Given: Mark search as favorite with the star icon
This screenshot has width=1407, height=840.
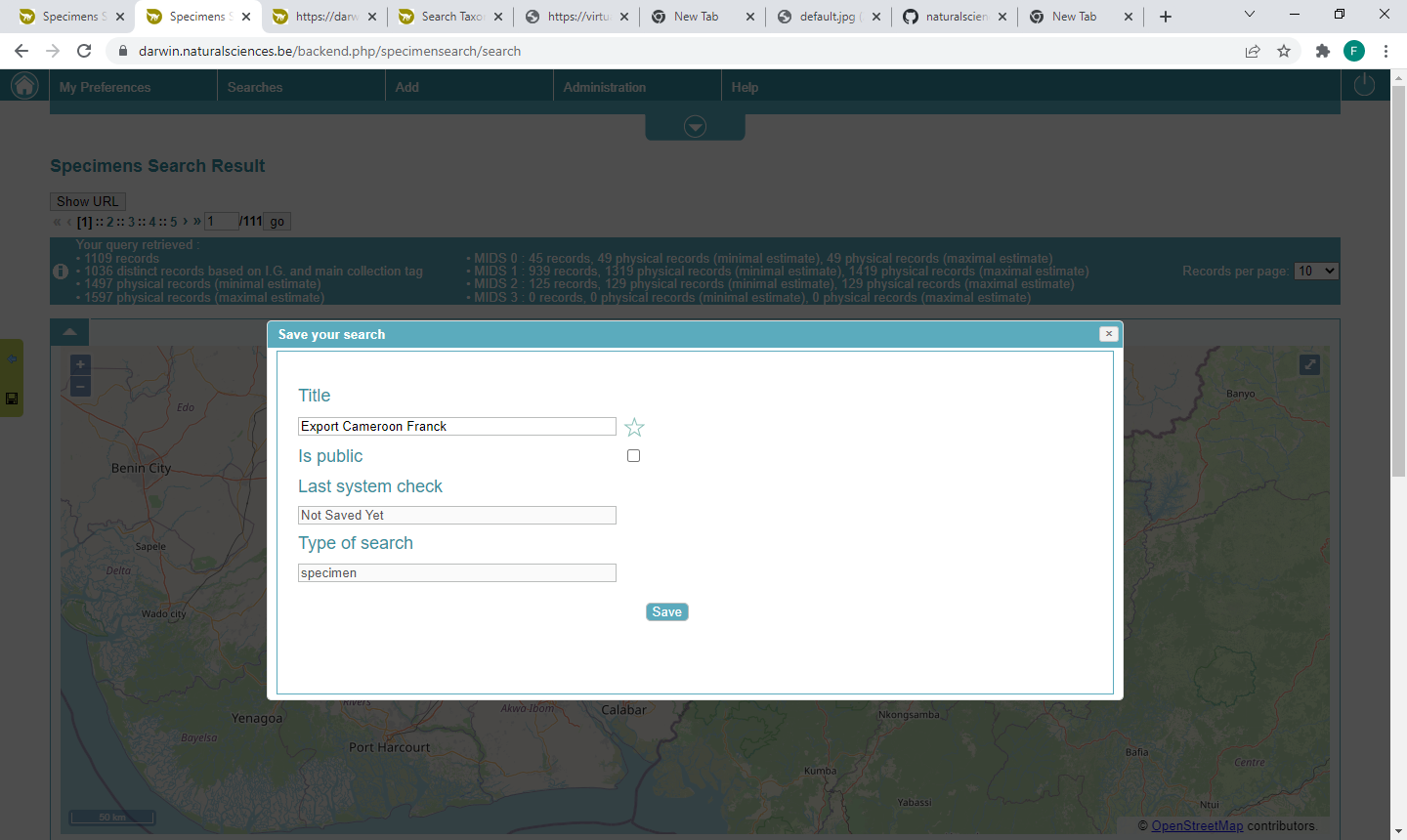Looking at the screenshot, I should (634, 427).
